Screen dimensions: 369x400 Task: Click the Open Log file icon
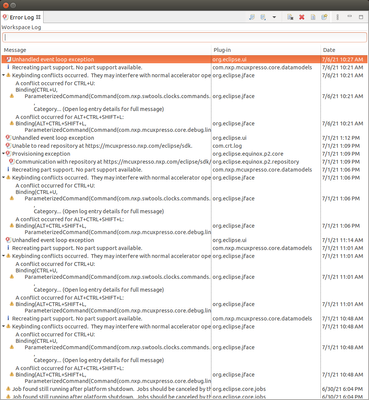pyautogui.click(x=313, y=17)
